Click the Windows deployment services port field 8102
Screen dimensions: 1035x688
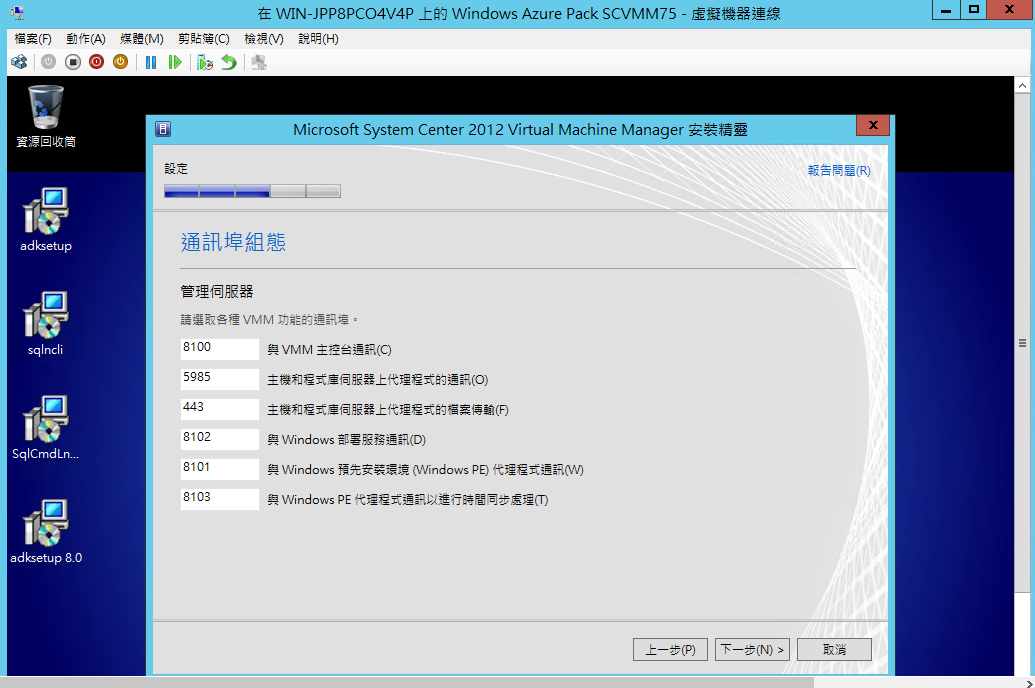click(219, 439)
